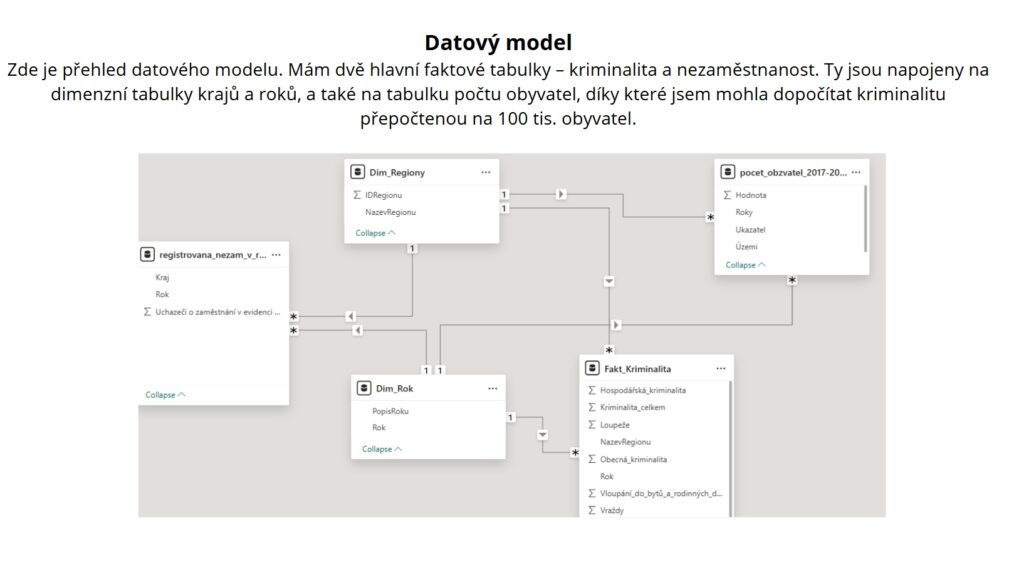The width and height of the screenshot is (1024, 575).
Task: Click the Dim_Rok table icon
Action: [364, 388]
